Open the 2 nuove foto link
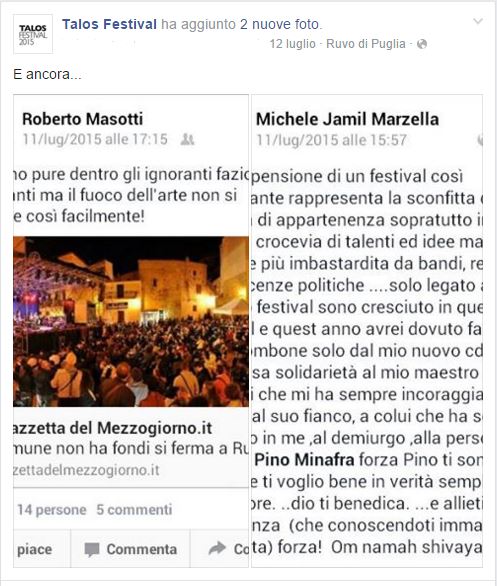 280,24
